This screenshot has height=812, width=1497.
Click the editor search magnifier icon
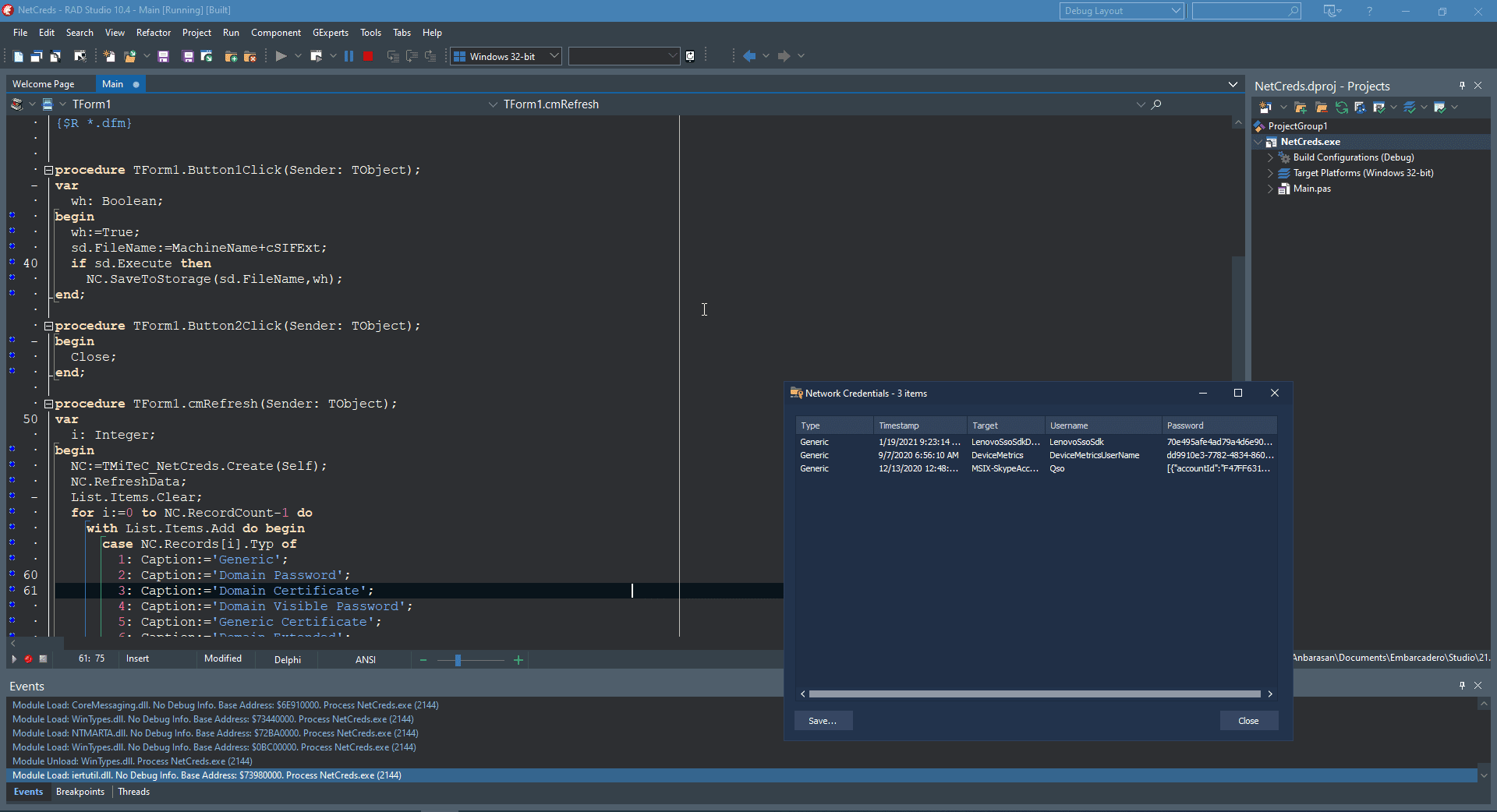click(x=1156, y=104)
